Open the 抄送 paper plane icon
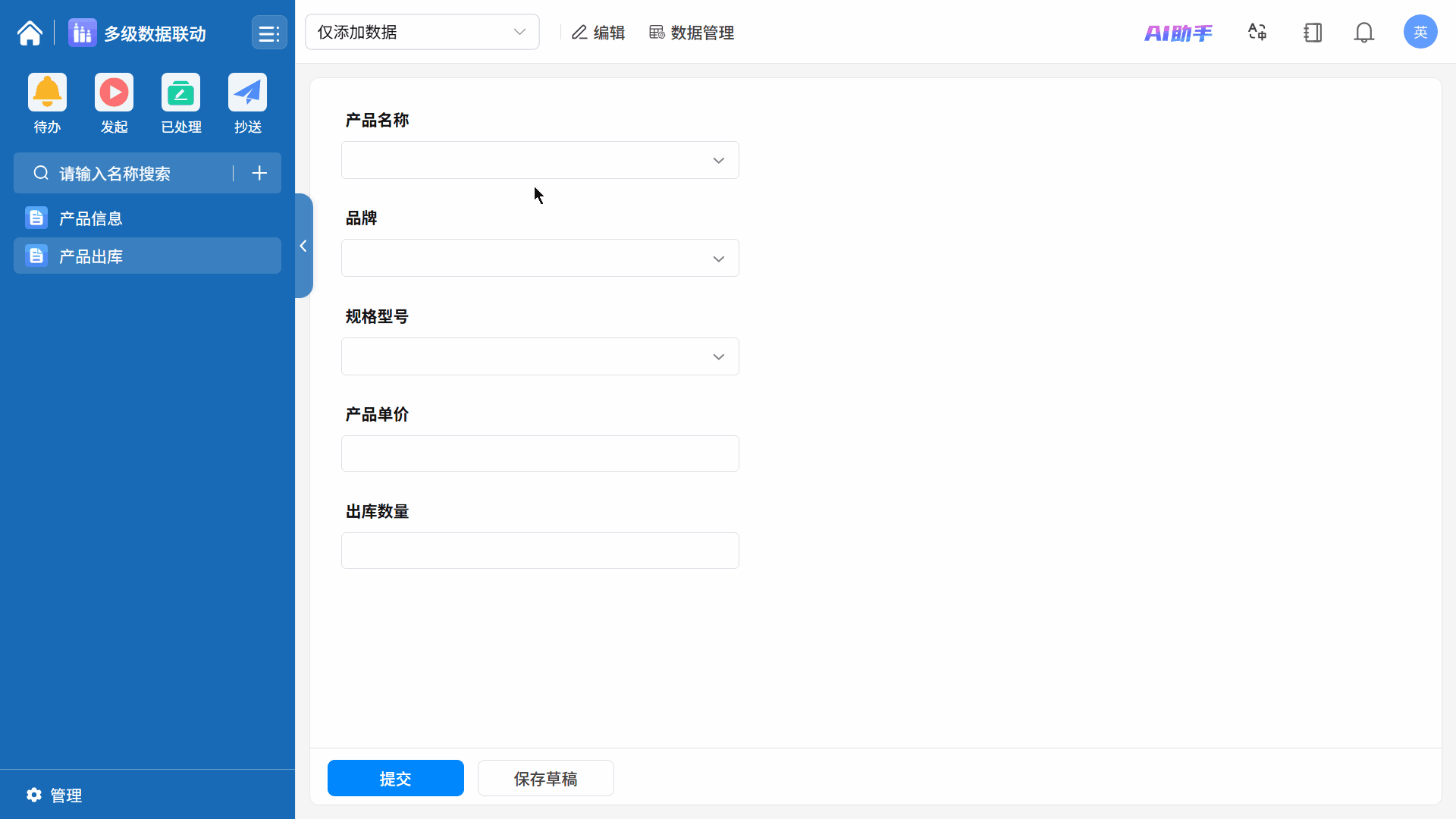Image resolution: width=1456 pixels, height=819 pixels. tap(247, 93)
